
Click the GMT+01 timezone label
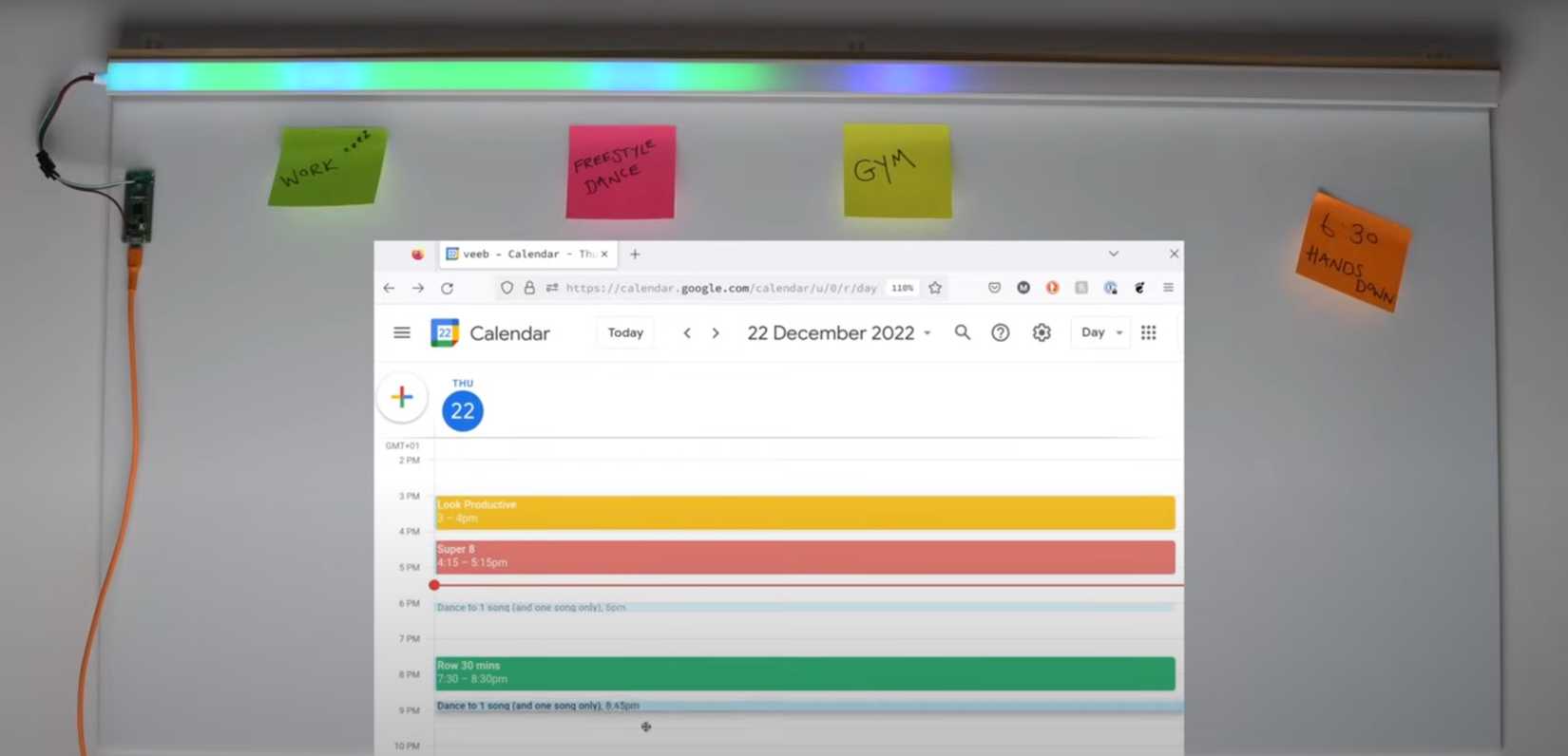pyautogui.click(x=402, y=445)
